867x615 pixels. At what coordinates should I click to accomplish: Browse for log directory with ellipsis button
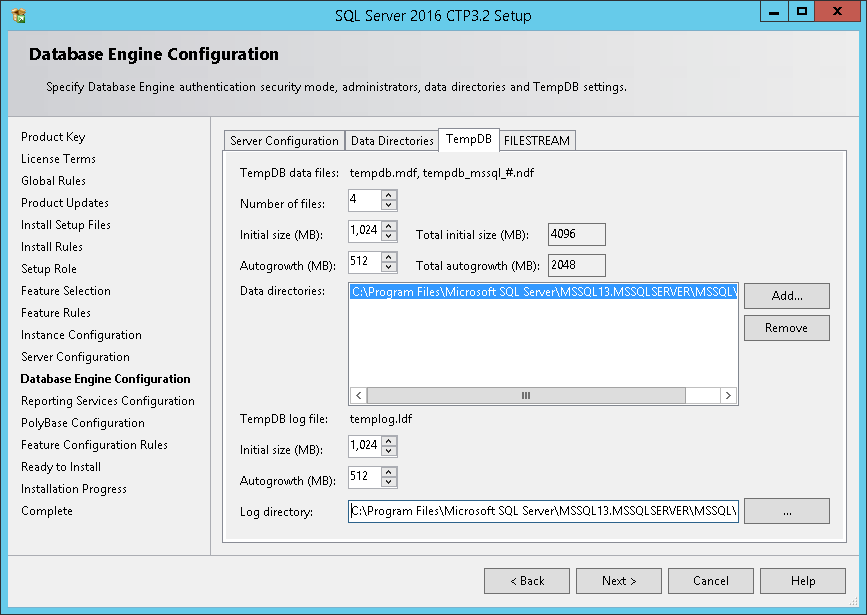click(x=787, y=511)
